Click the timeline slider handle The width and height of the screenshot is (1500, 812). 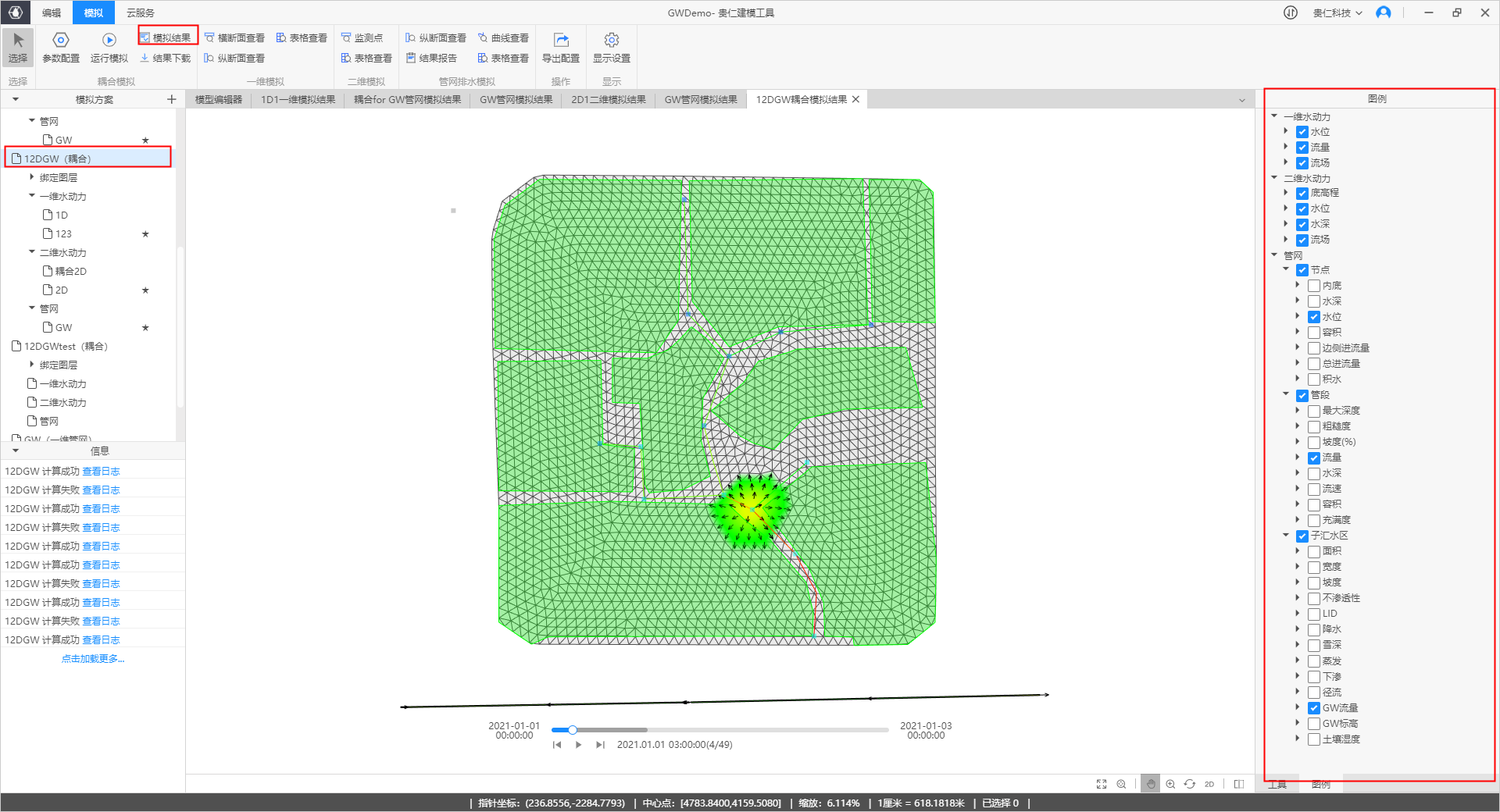[573, 730]
